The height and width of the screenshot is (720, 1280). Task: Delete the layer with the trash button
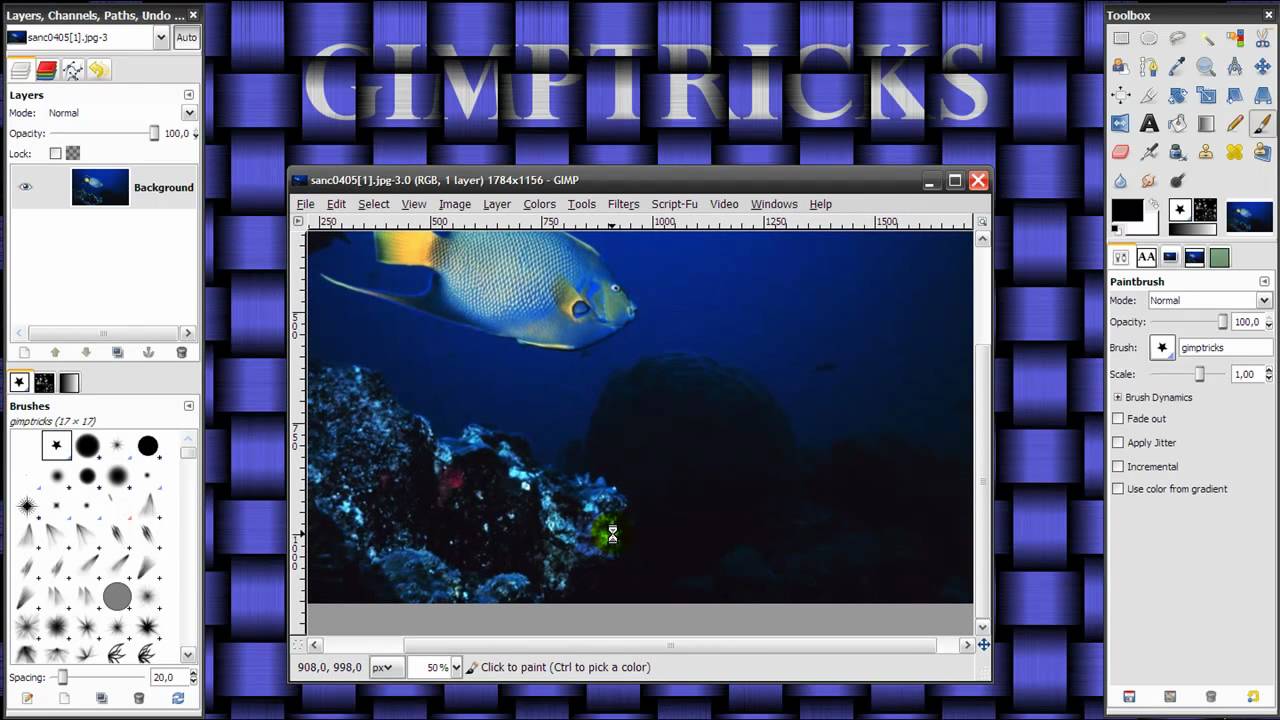(x=181, y=352)
